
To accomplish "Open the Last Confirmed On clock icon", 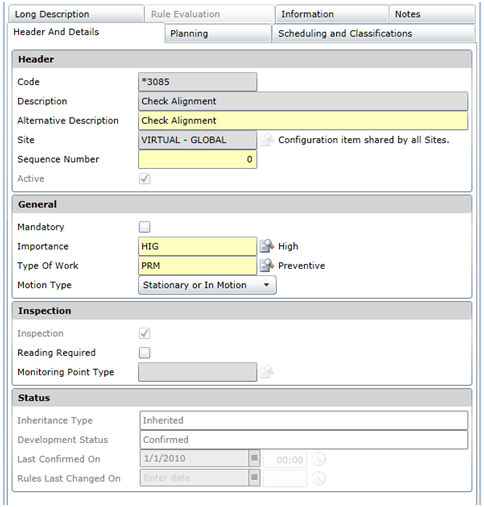I will click(x=319, y=459).
